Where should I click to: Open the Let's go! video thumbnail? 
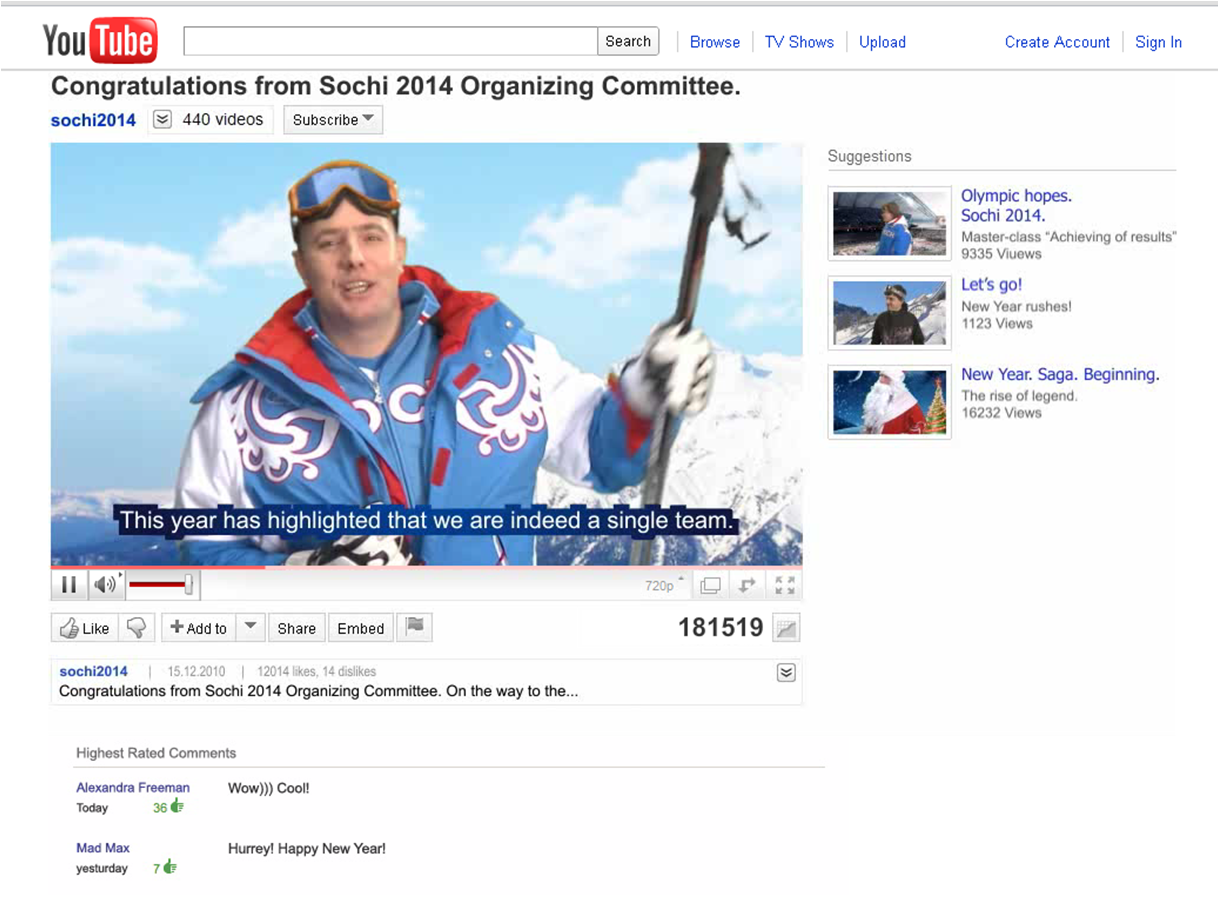pyautogui.click(x=889, y=313)
